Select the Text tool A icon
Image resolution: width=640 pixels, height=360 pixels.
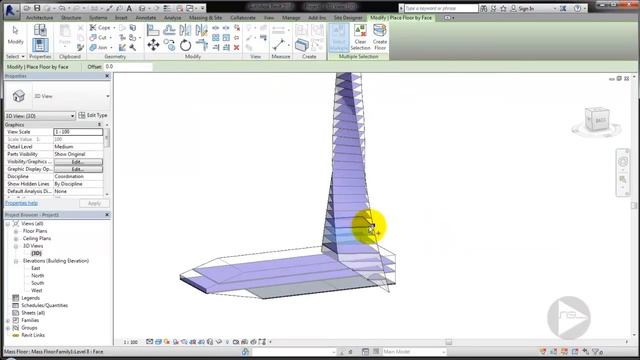(x=129, y=8)
